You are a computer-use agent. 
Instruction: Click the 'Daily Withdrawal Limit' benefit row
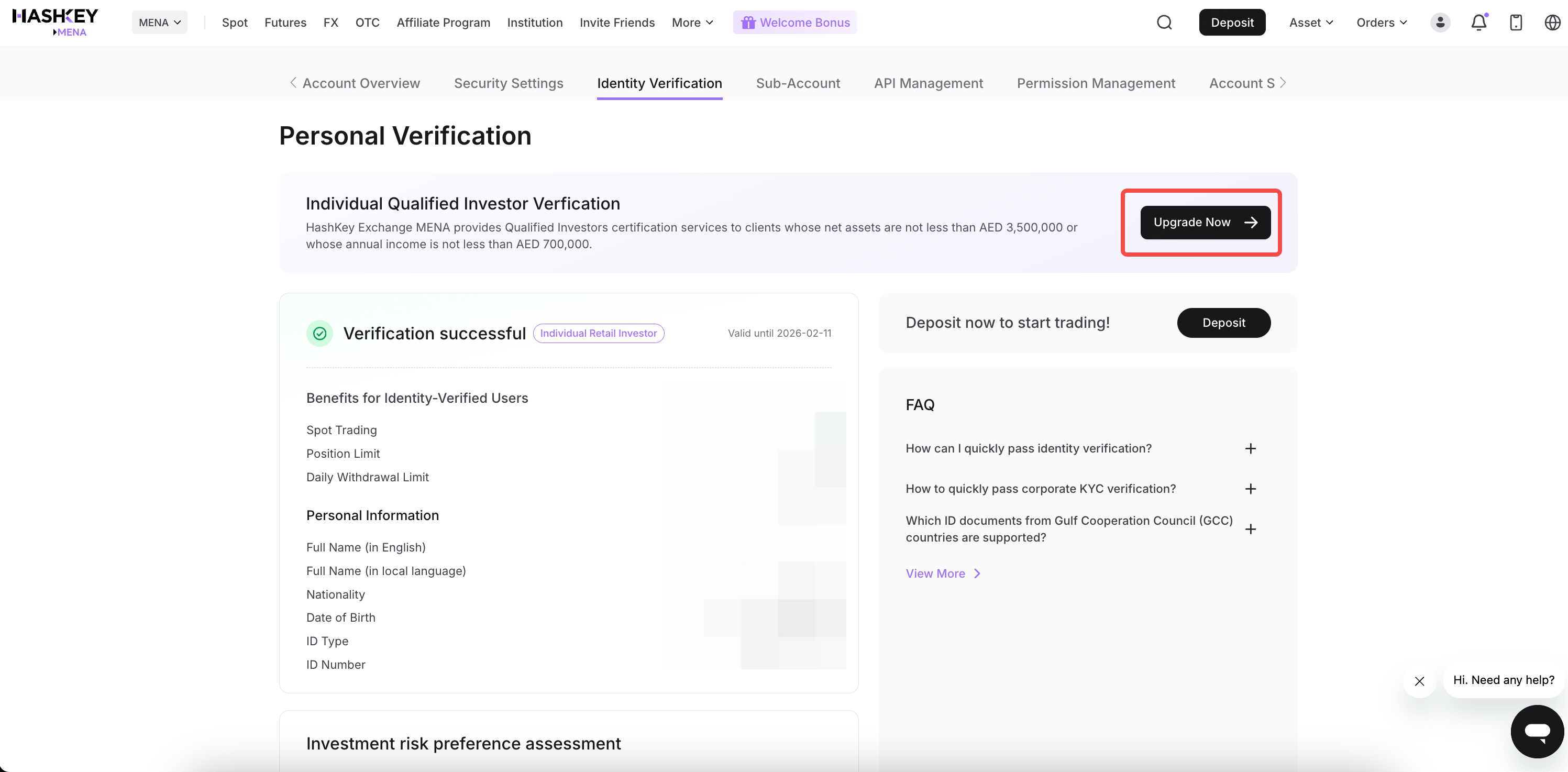pos(368,477)
